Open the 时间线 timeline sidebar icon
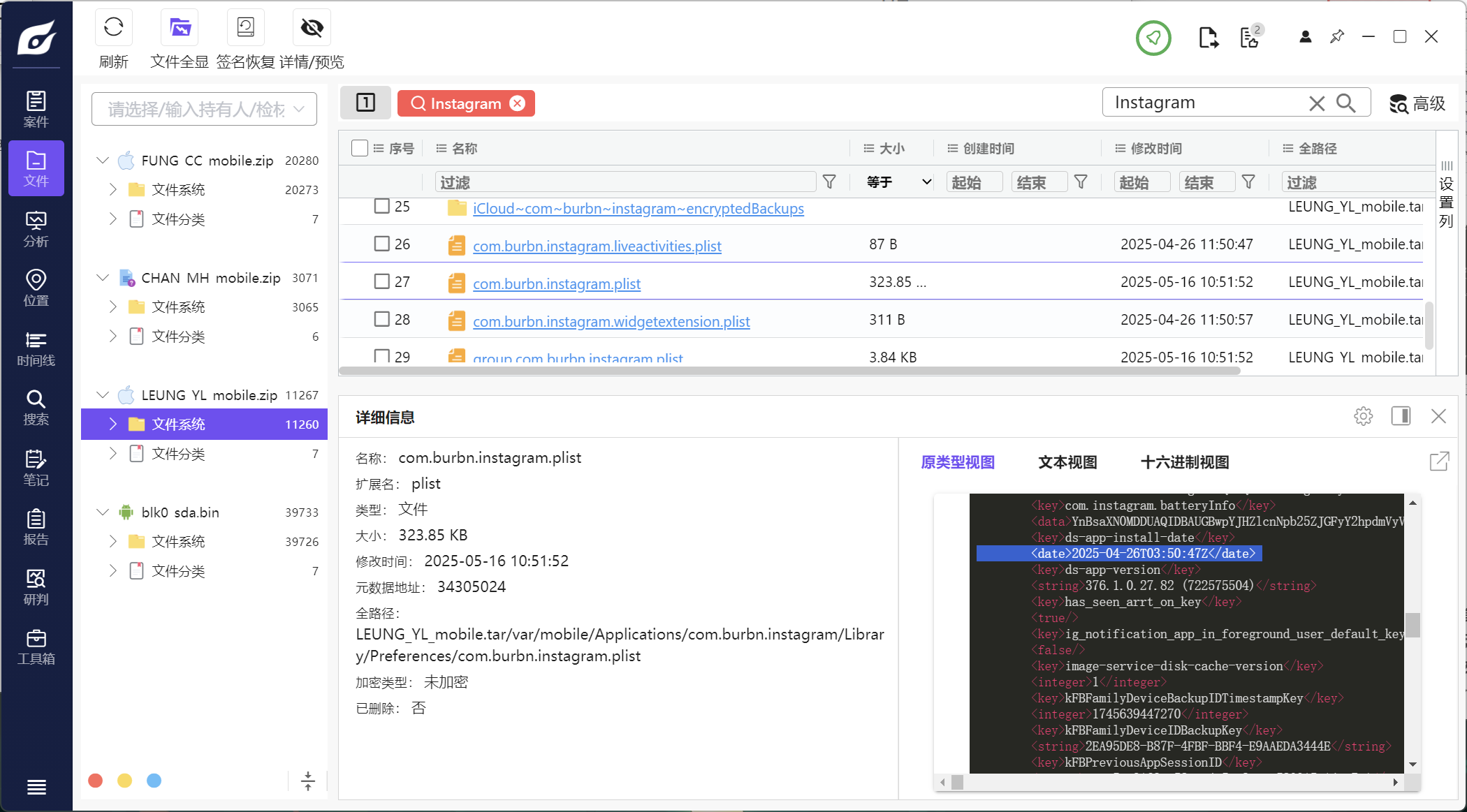1467x812 pixels. (x=36, y=348)
